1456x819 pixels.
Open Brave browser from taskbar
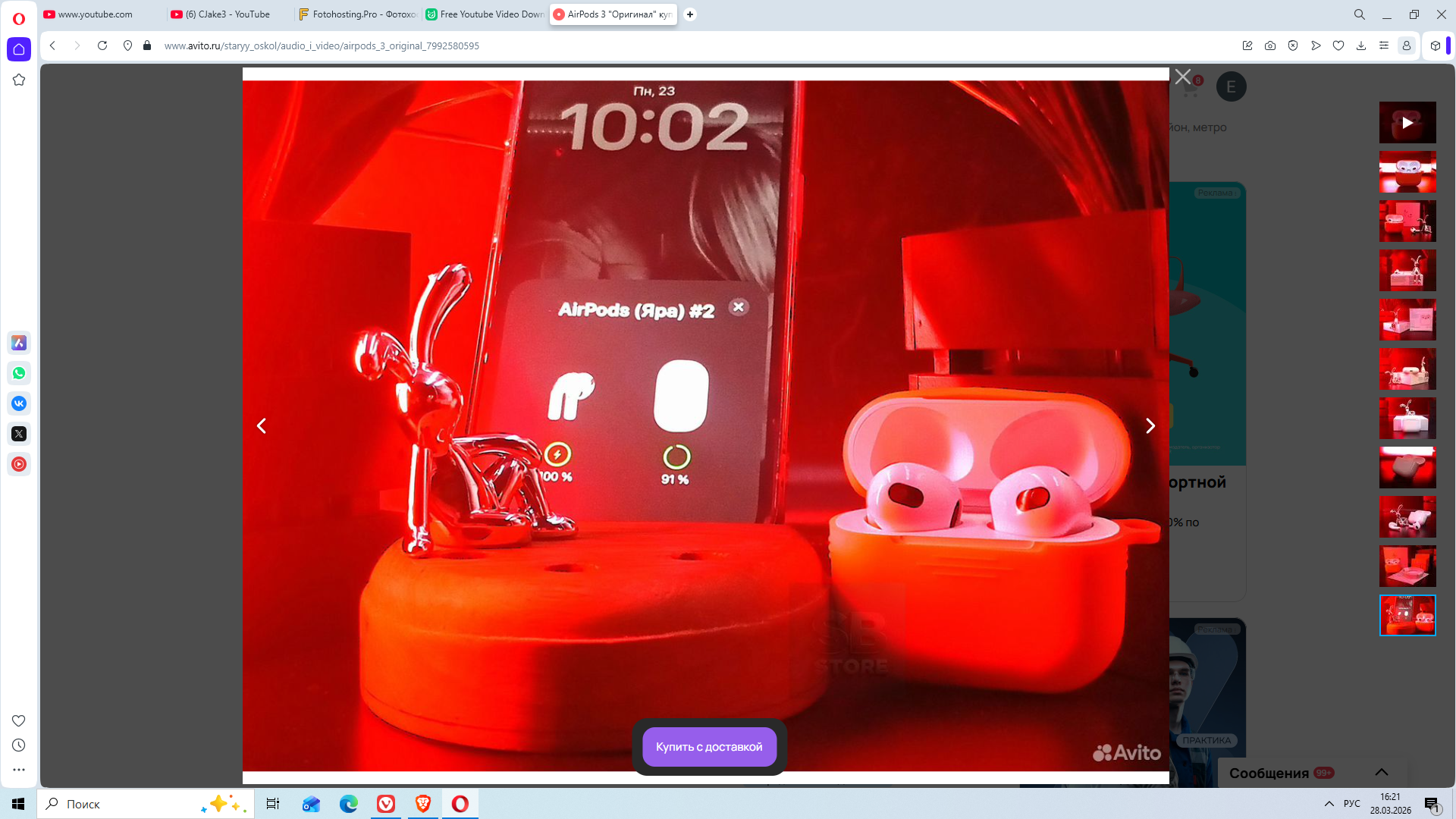423,804
